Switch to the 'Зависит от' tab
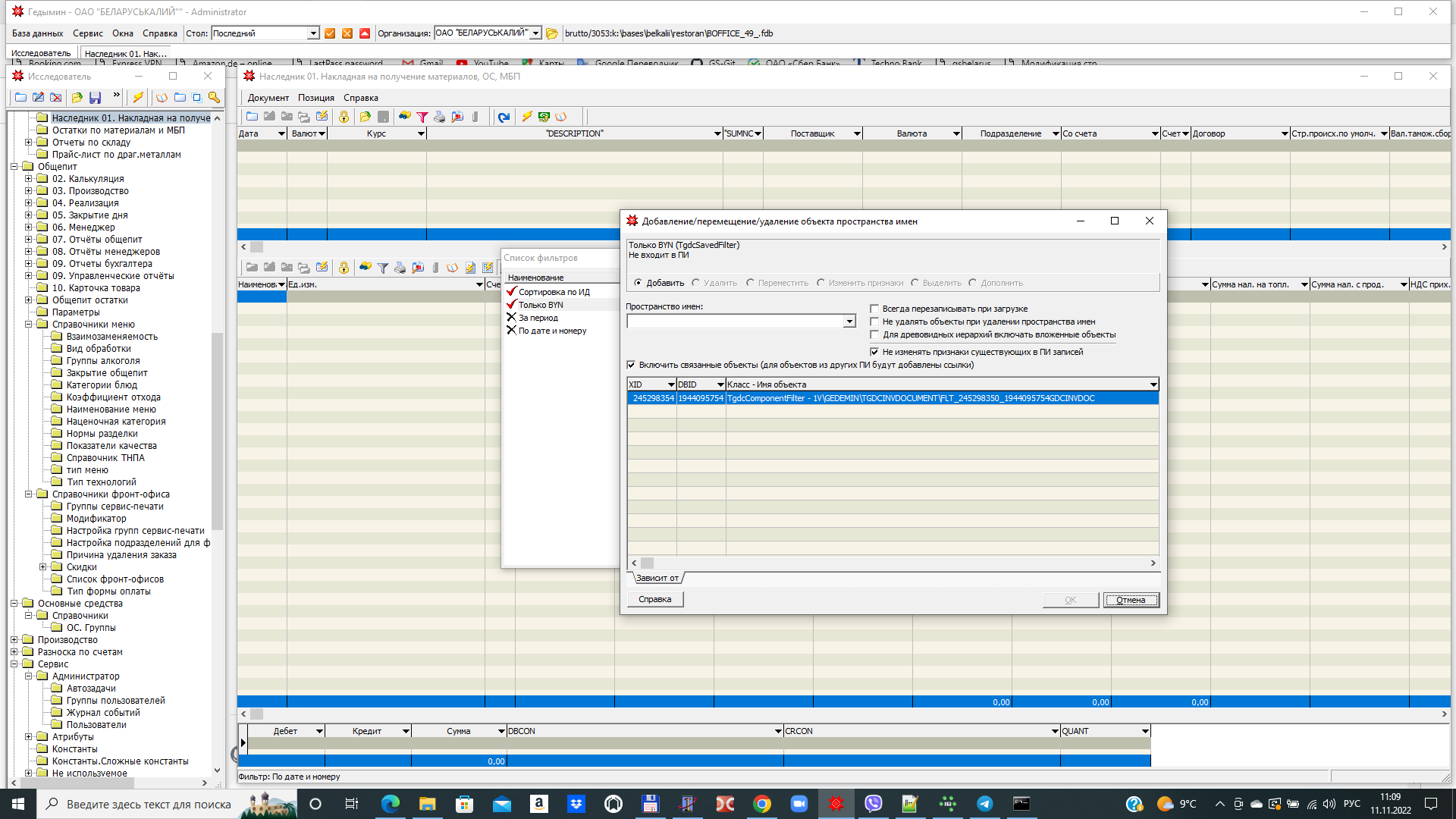1456x819 pixels. [x=657, y=578]
